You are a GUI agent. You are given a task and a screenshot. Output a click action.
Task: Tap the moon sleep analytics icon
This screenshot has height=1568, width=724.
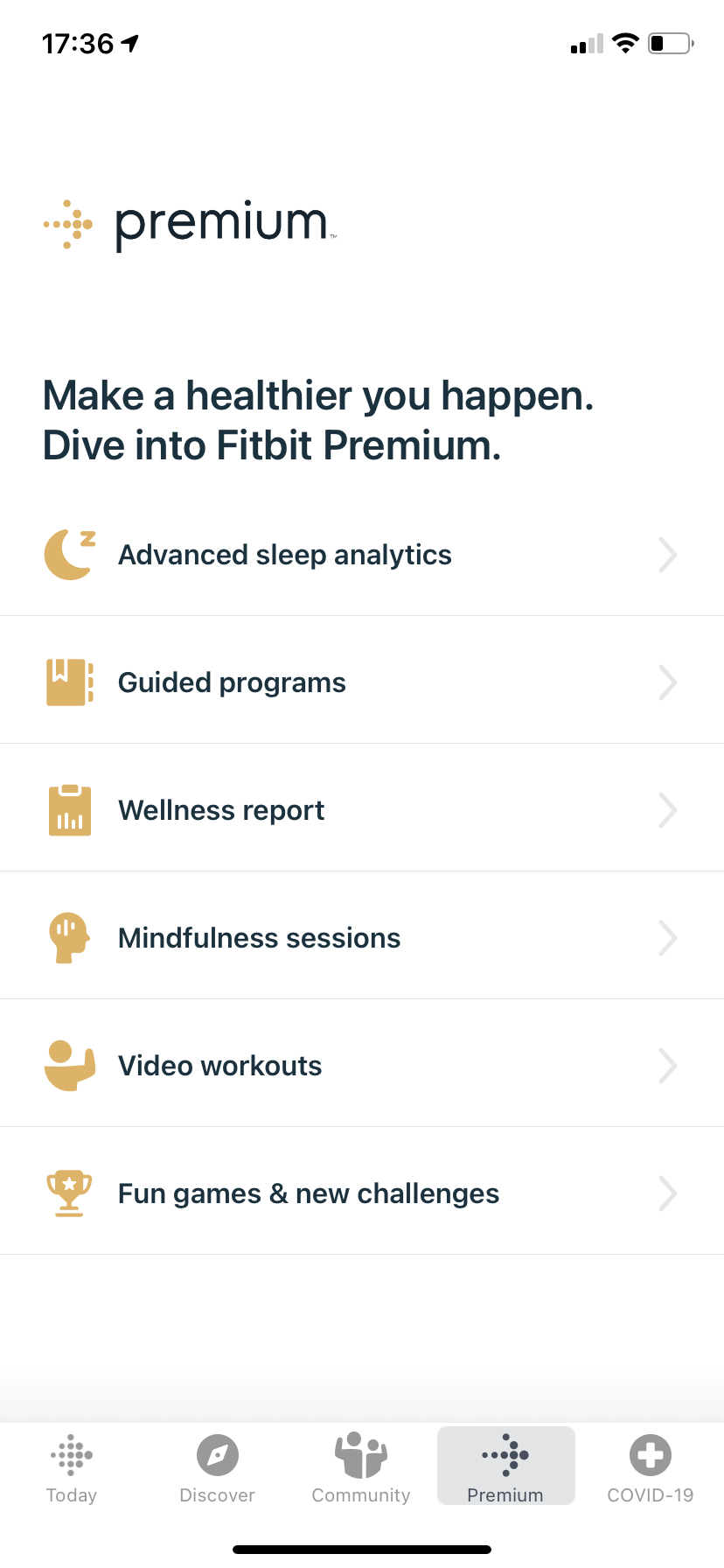(x=69, y=555)
